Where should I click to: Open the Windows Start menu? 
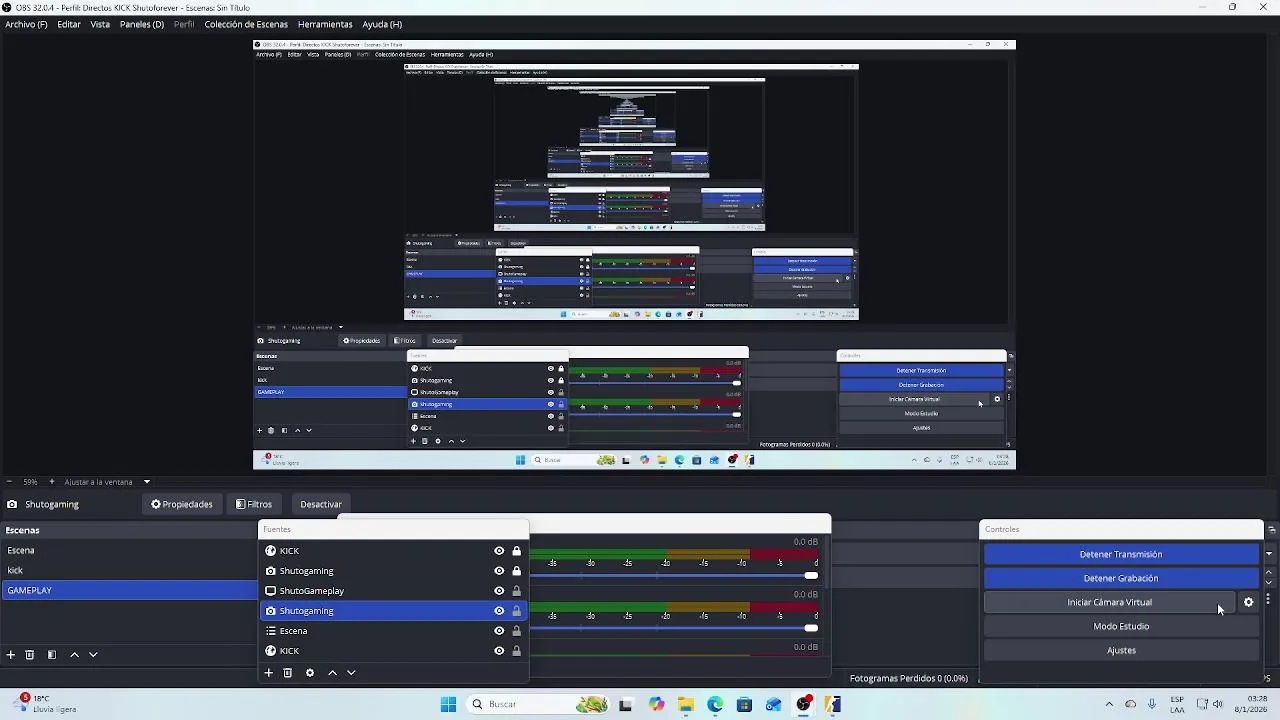(x=448, y=704)
